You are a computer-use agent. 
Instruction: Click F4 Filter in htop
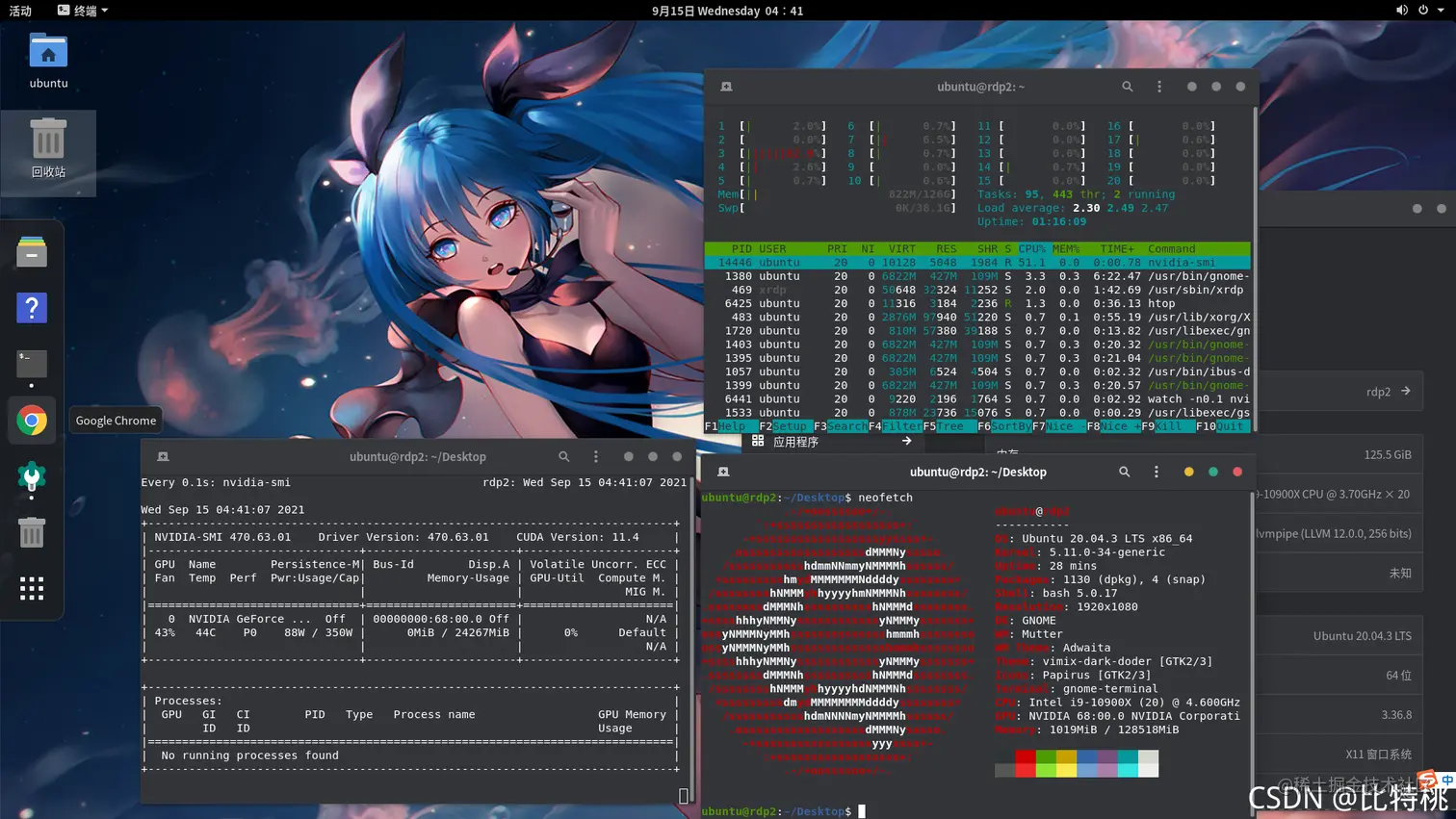coord(896,426)
